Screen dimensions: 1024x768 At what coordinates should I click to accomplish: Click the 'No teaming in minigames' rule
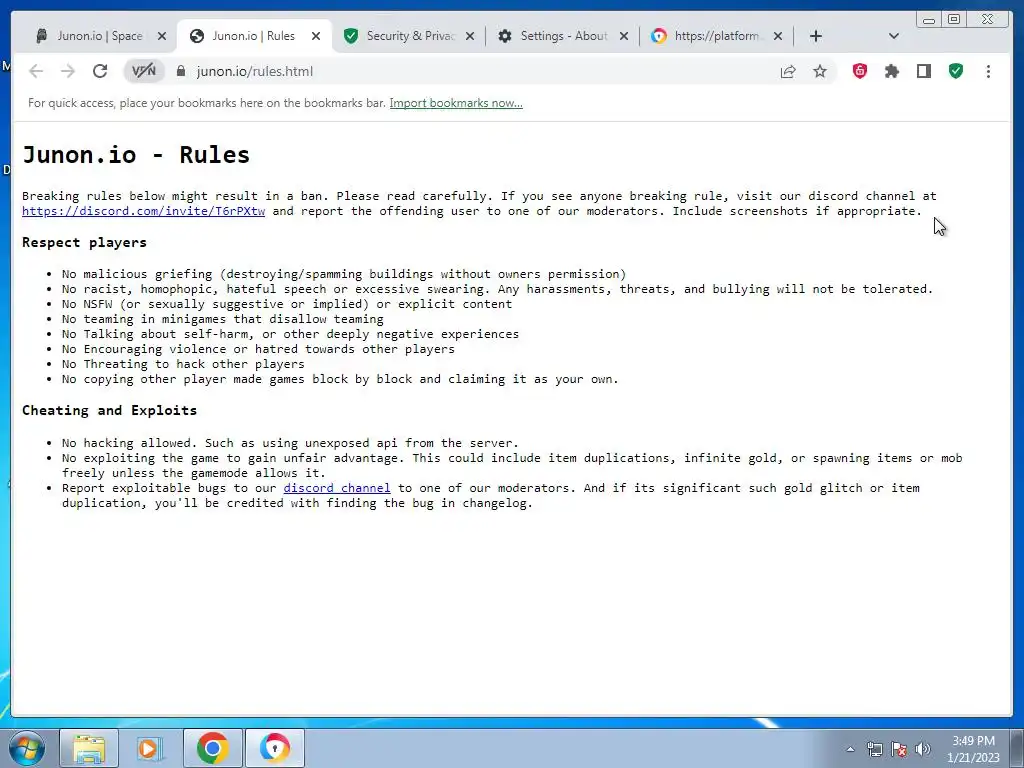(223, 319)
